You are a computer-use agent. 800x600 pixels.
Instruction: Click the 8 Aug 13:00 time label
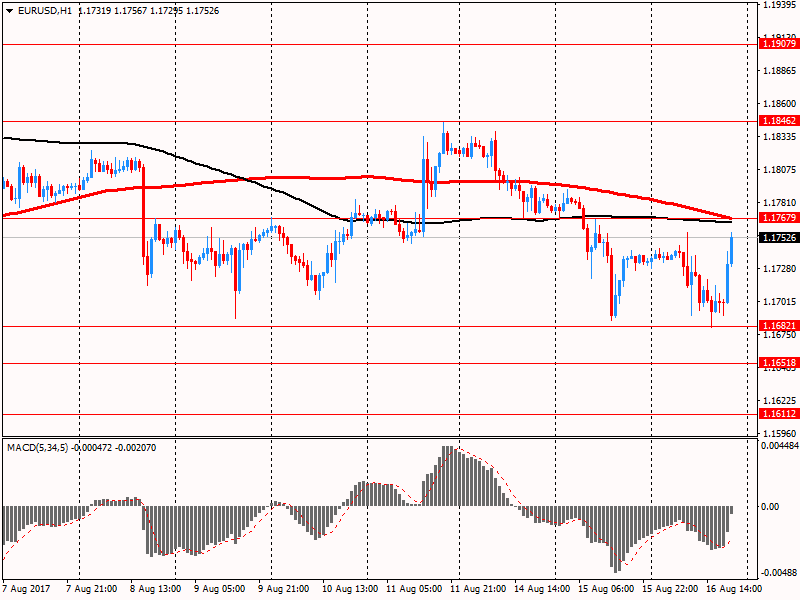pyautogui.click(x=156, y=589)
